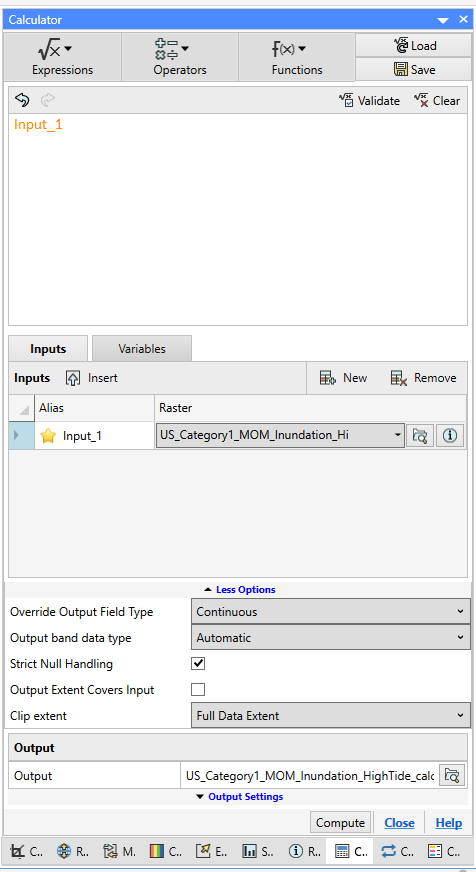Browse for raster next to Input_1
The height and width of the screenshot is (872, 476).
coord(420,435)
